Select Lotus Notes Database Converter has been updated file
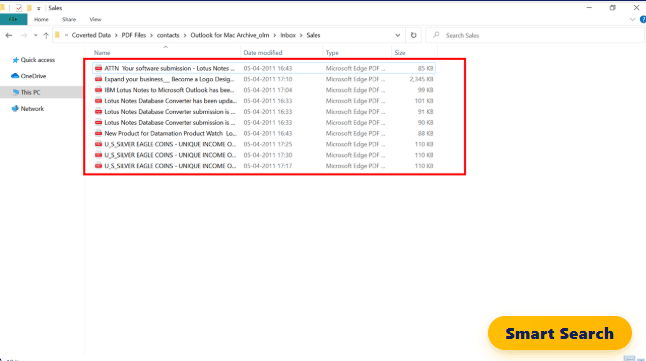The height and width of the screenshot is (361, 646). [264, 101]
